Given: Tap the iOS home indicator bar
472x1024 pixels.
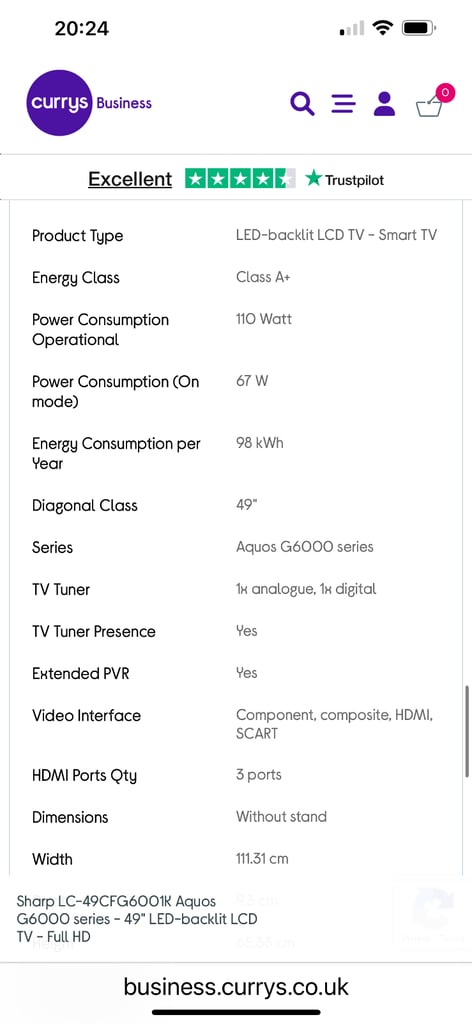Looking at the screenshot, I should pos(236,1013).
